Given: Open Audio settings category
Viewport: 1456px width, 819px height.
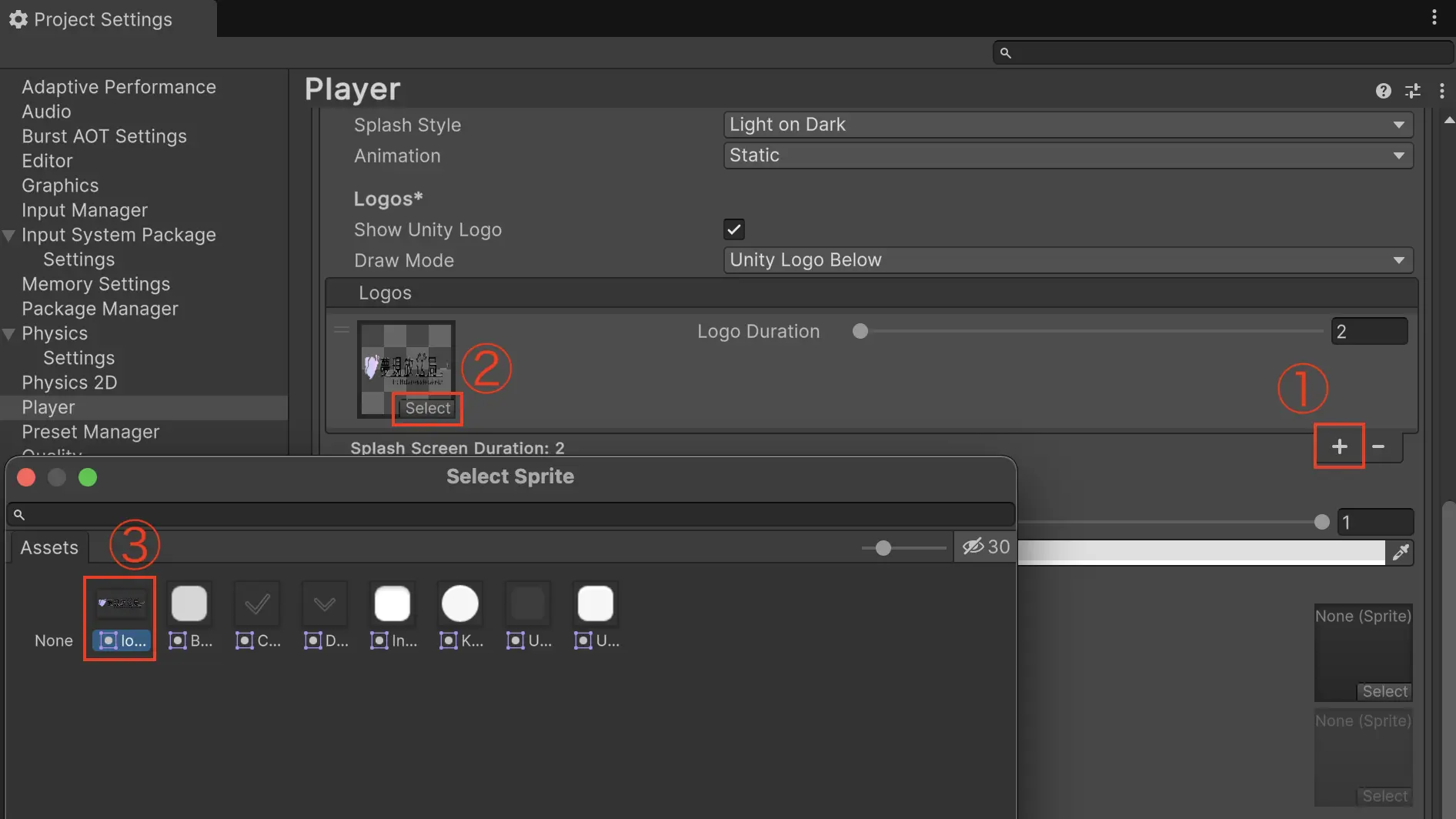Looking at the screenshot, I should 46,112.
